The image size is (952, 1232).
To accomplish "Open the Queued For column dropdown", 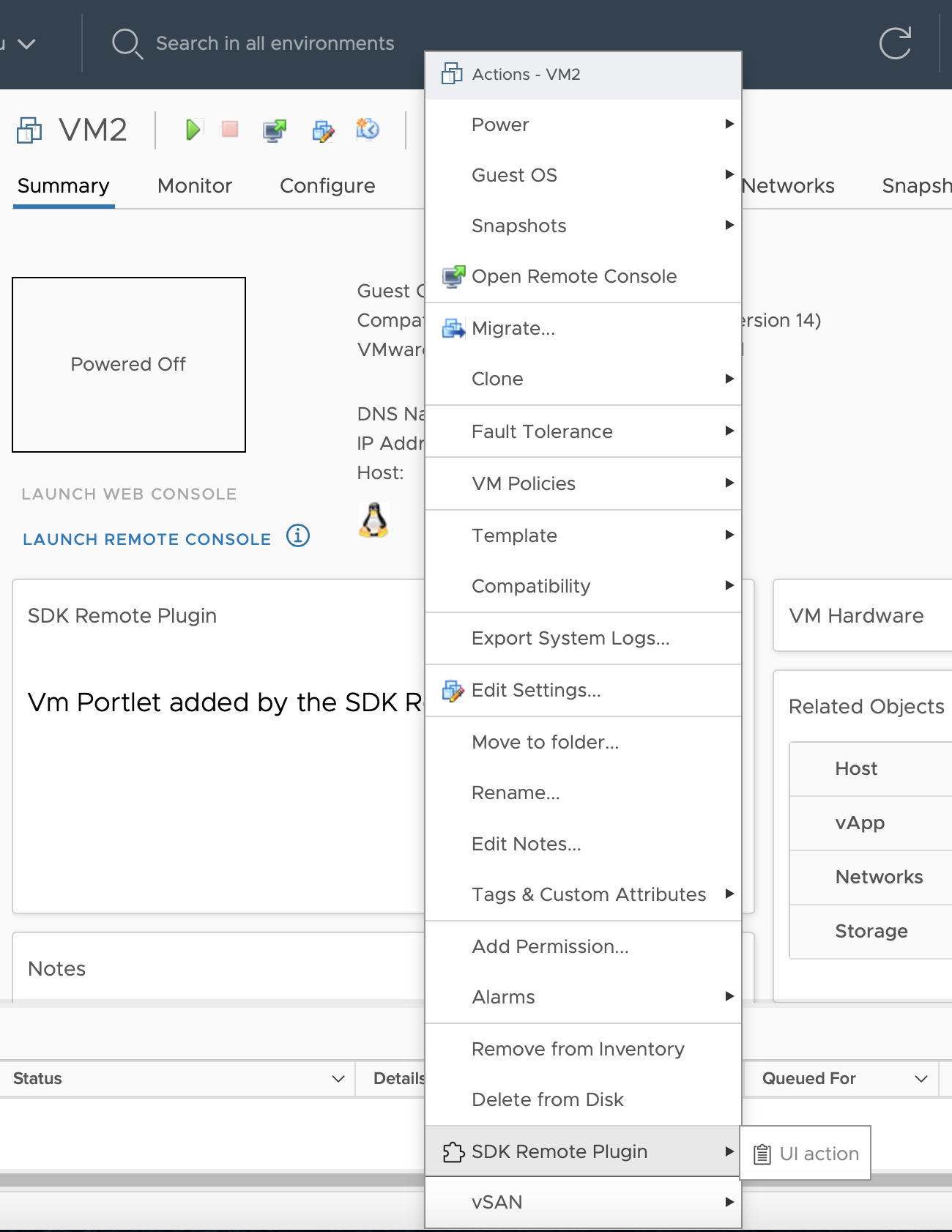I will (921, 1078).
